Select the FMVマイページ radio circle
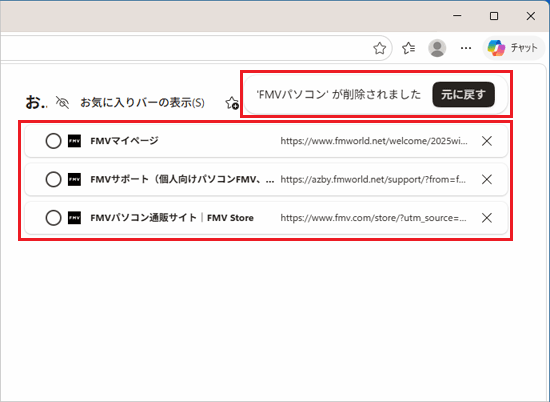The width and height of the screenshot is (550, 402). pyautogui.click(x=53, y=141)
